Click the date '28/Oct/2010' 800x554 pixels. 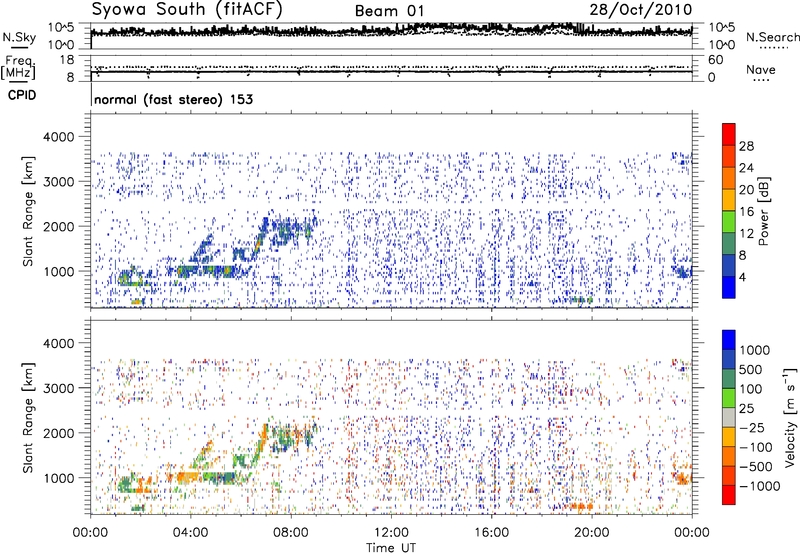click(x=641, y=10)
